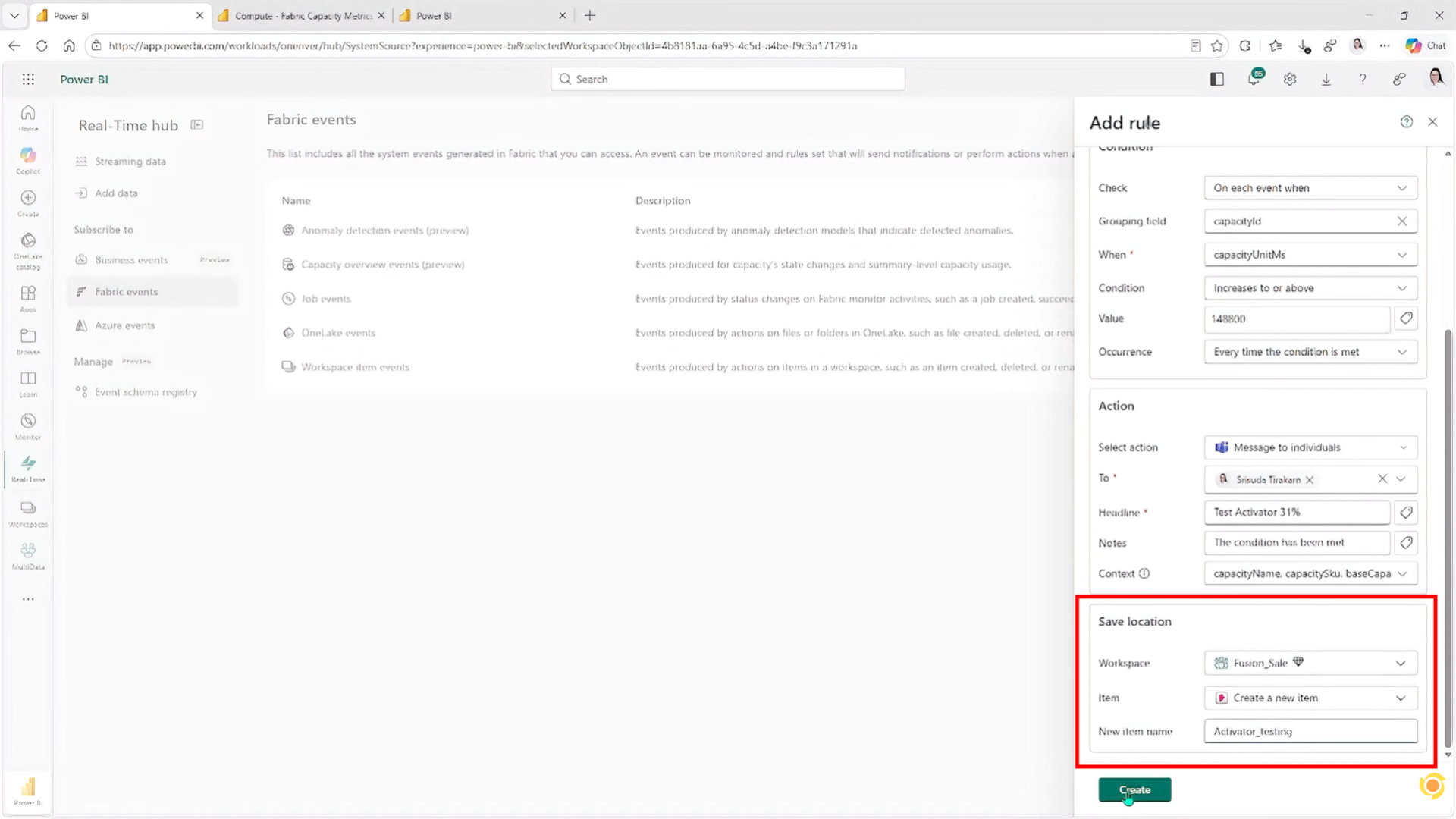Screen dimensions: 1456x819
Task: Open the Workspace Fusion_Sale dropdown
Action: click(x=1310, y=663)
